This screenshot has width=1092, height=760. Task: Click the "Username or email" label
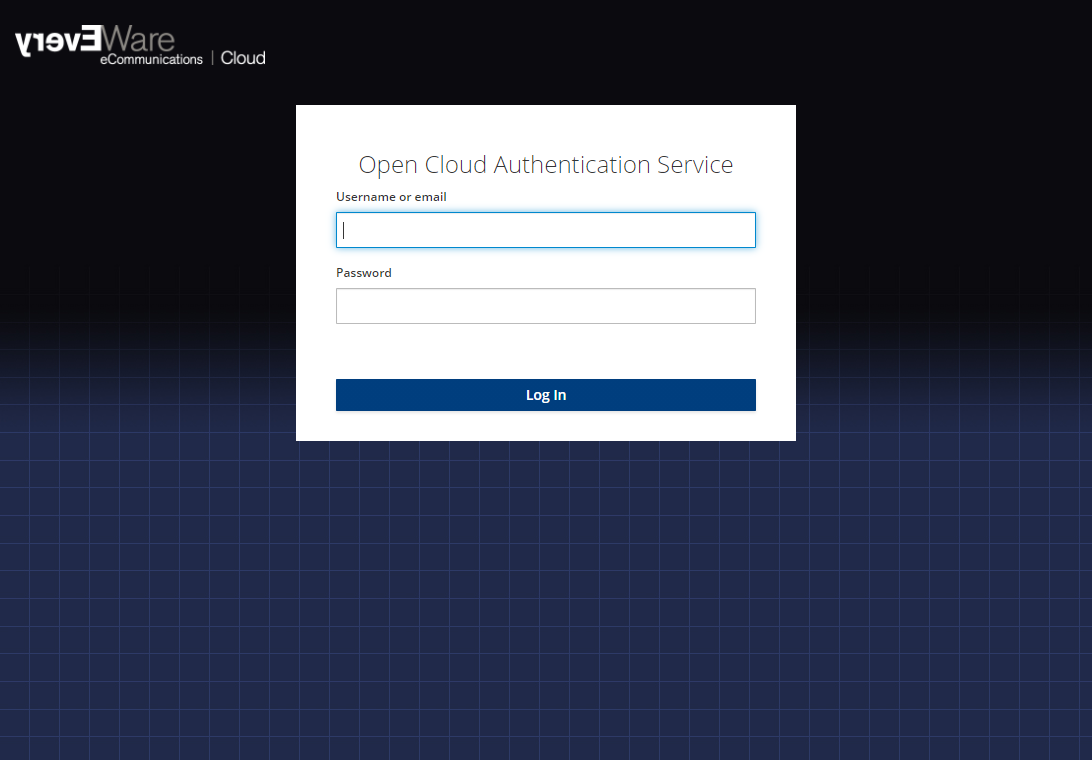pyautogui.click(x=391, y=197)
